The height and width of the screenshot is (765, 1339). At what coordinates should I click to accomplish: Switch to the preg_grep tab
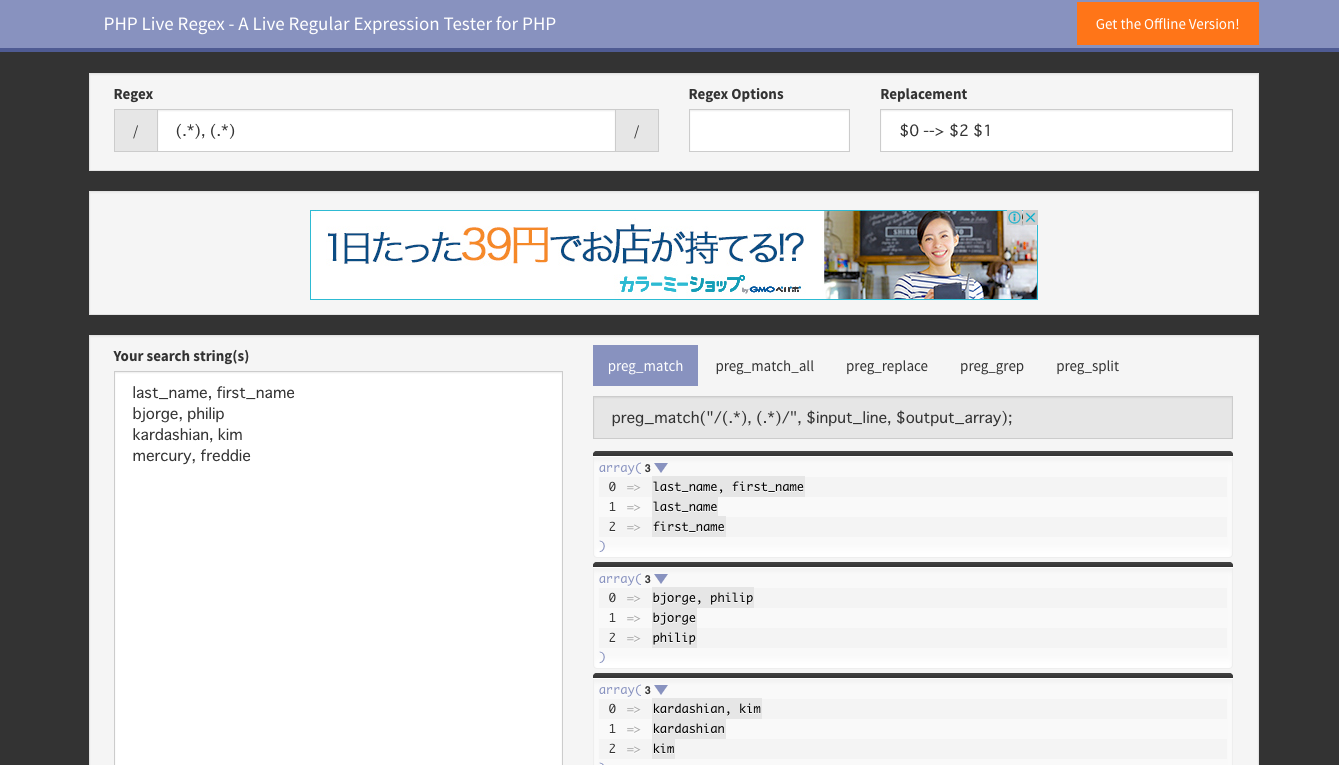(992, 366)
